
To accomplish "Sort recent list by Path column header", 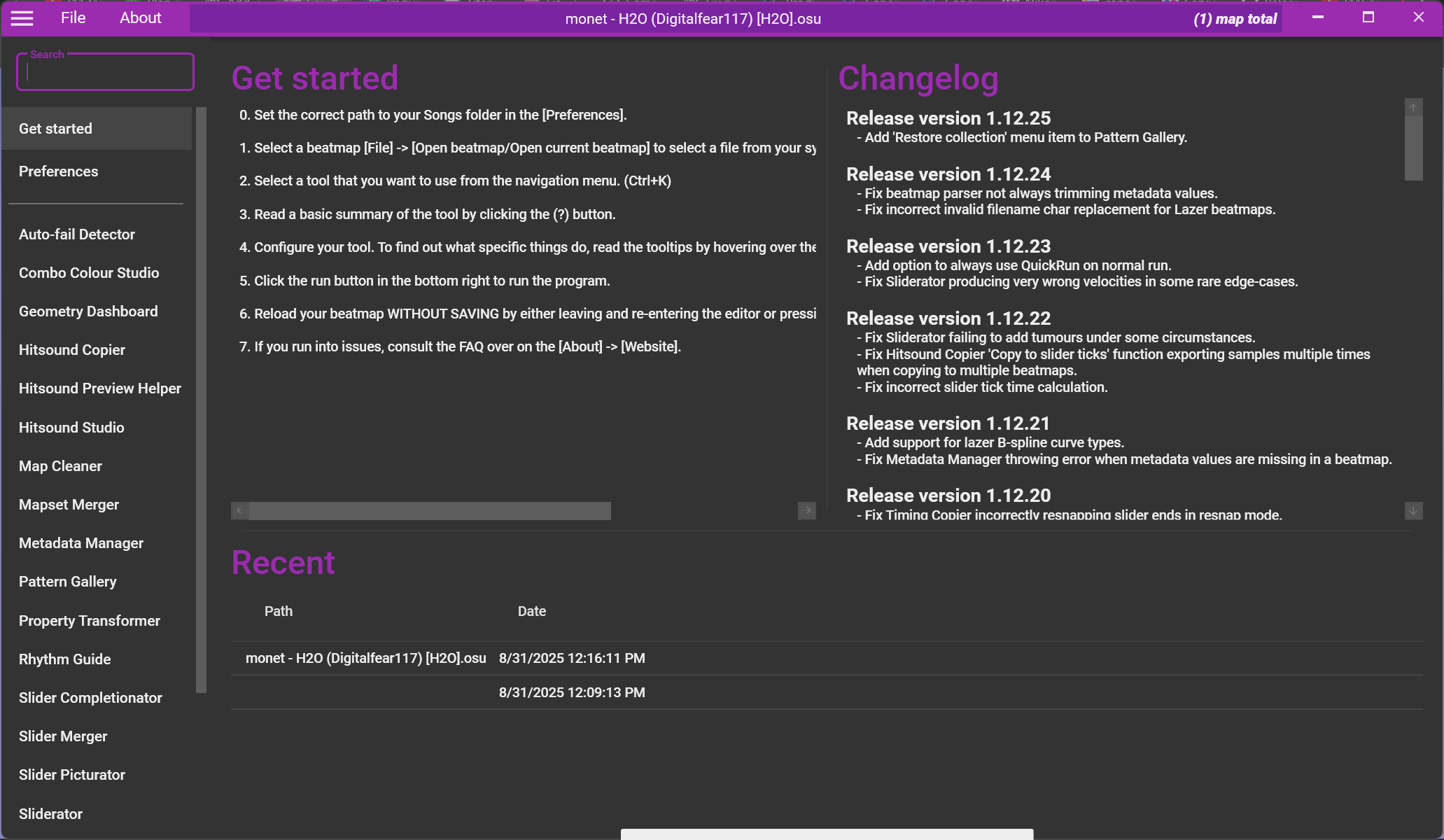I will click(x=278, y=611).
